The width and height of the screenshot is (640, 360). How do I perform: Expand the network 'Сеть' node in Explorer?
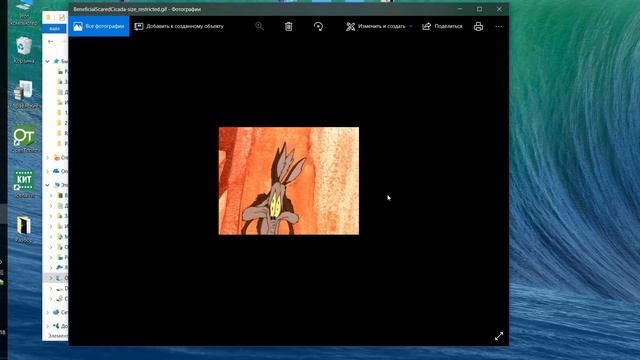47,312
